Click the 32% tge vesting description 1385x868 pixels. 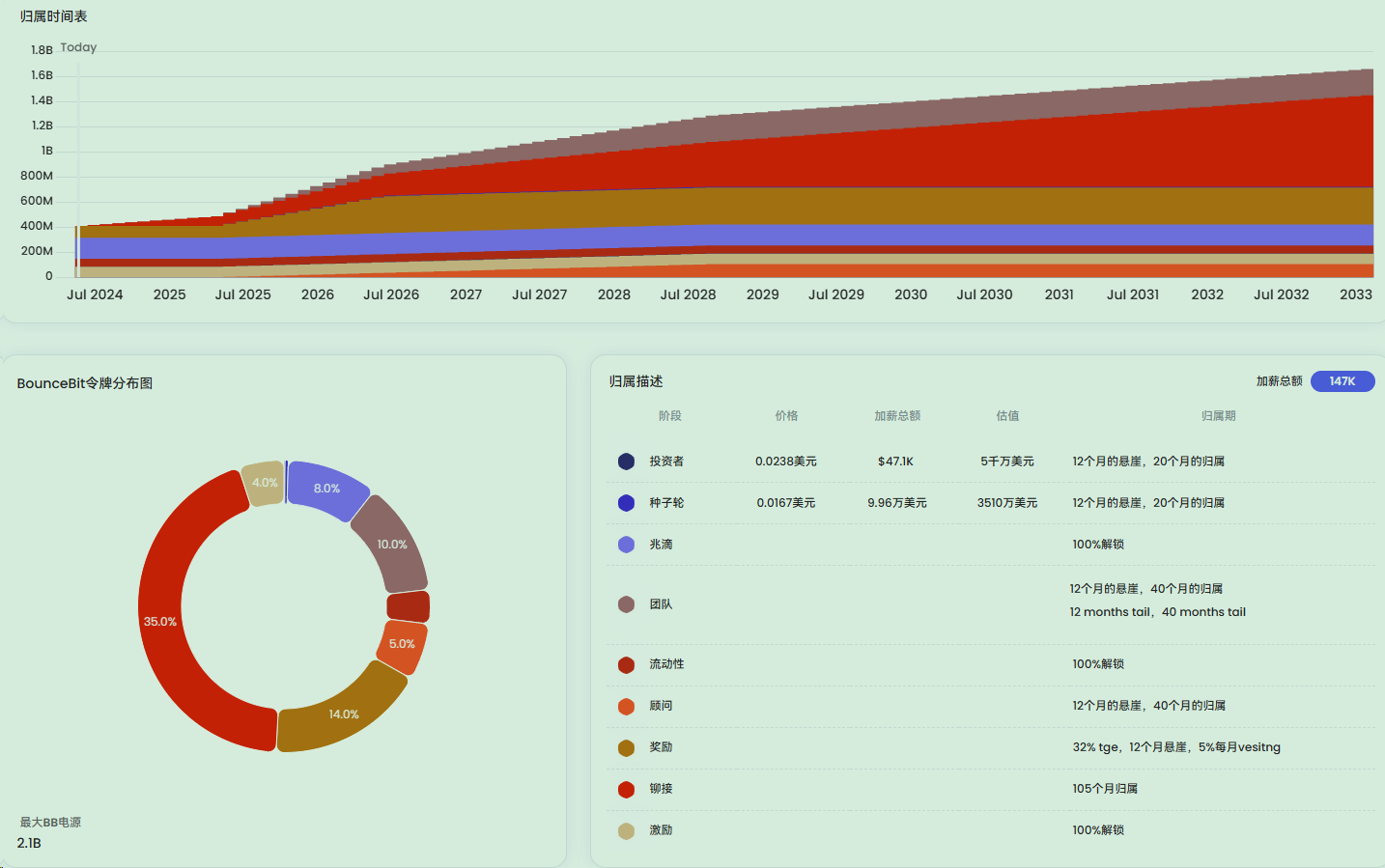(1176, 747)
